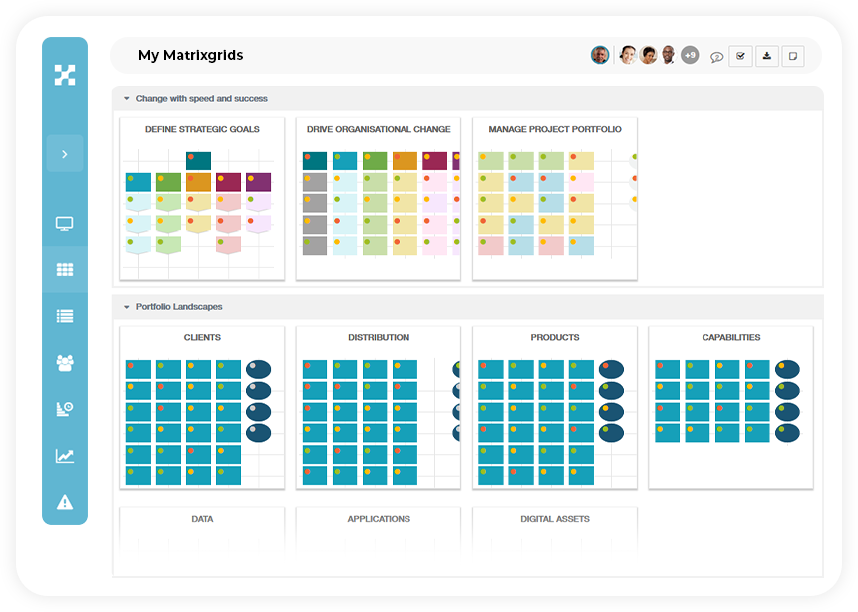Screen dimensions: 858x612
Task: Open the comments speech bubble icon
Action: pos(716,57)
